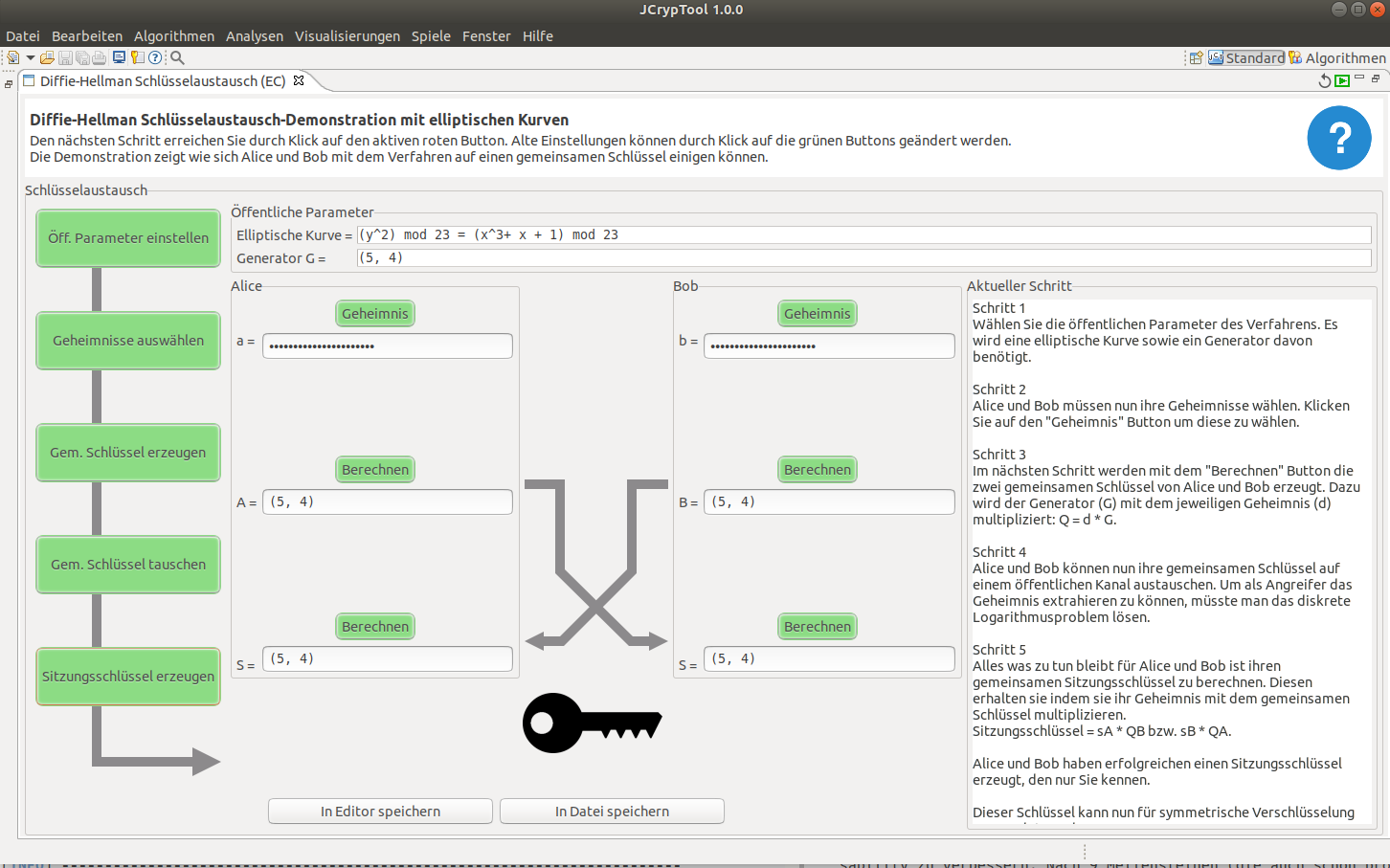Click the Generator G input field

(863, 258)
